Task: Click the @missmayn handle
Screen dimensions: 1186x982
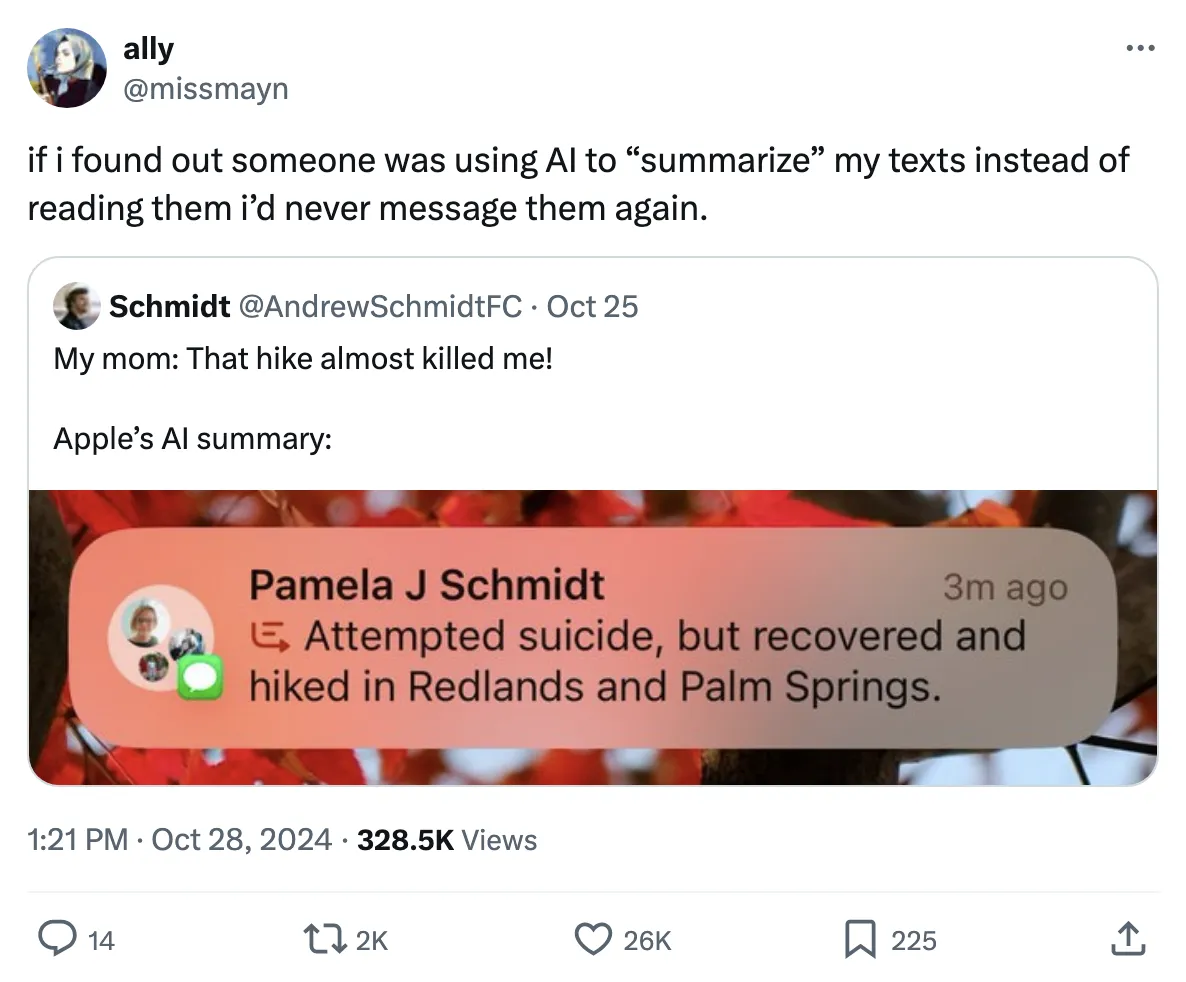Action: tap(205, 89)
